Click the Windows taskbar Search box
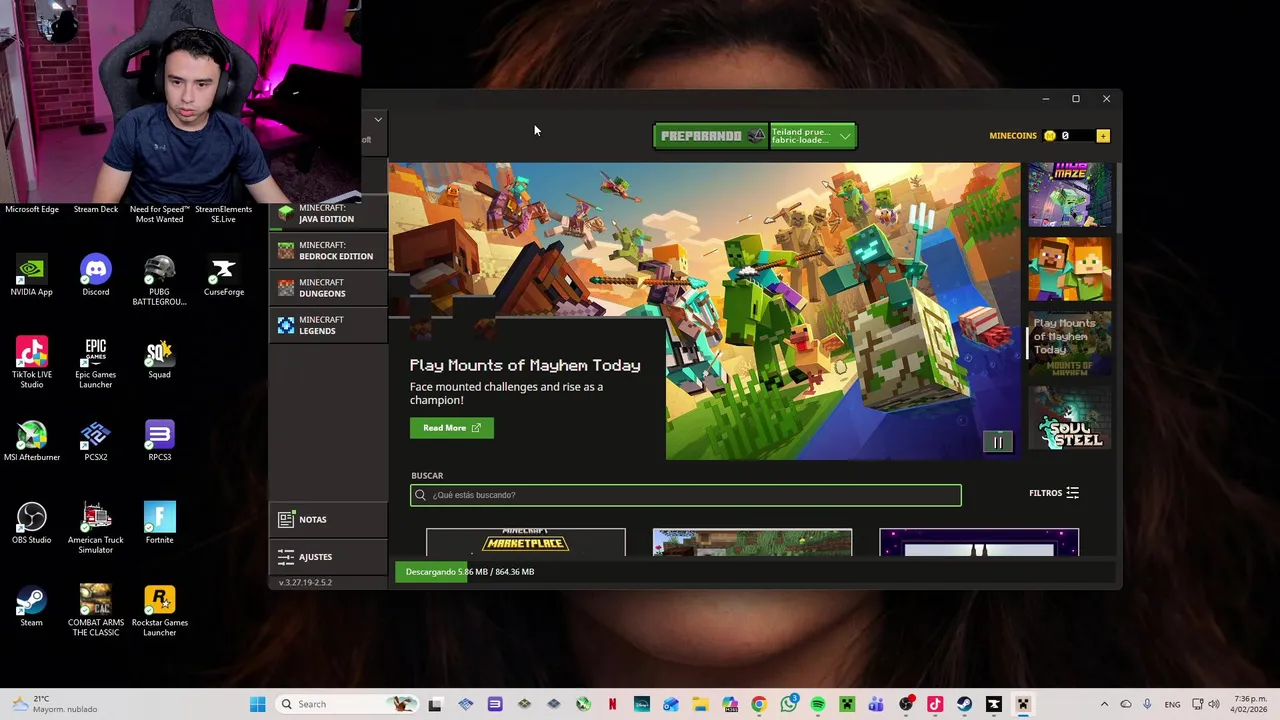Viewport: 1280px width, 720px height. point(345,704)
